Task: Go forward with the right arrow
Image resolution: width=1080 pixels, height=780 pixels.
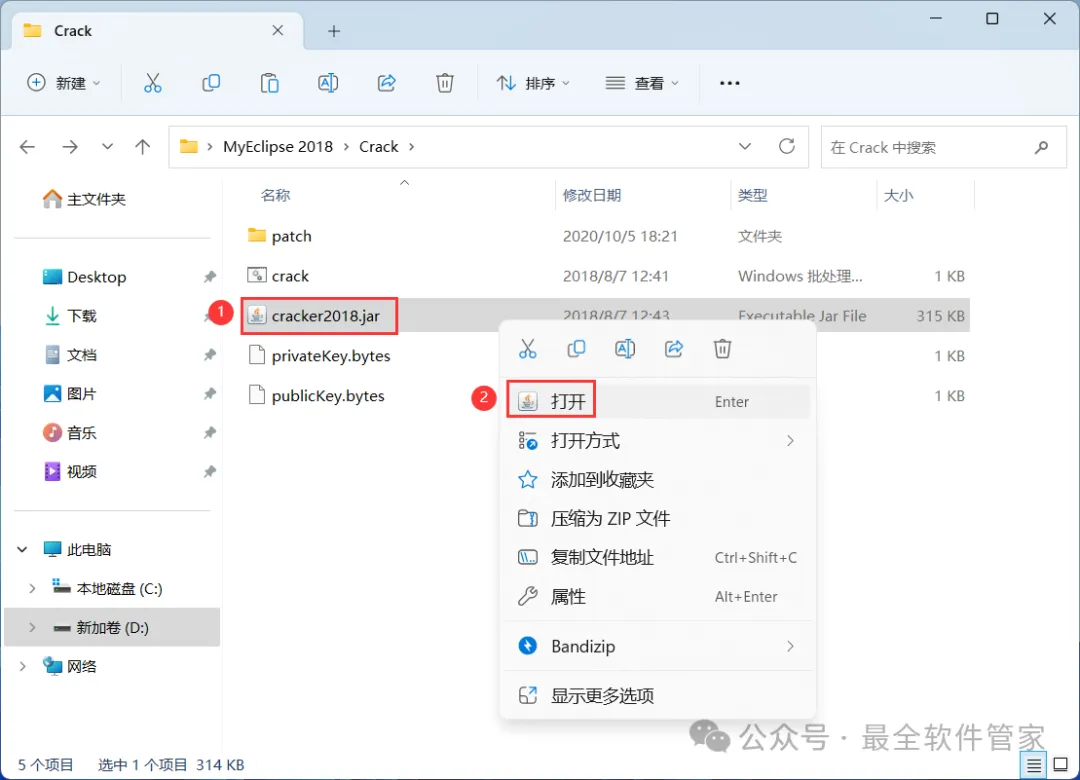Action: pos(70,147)
